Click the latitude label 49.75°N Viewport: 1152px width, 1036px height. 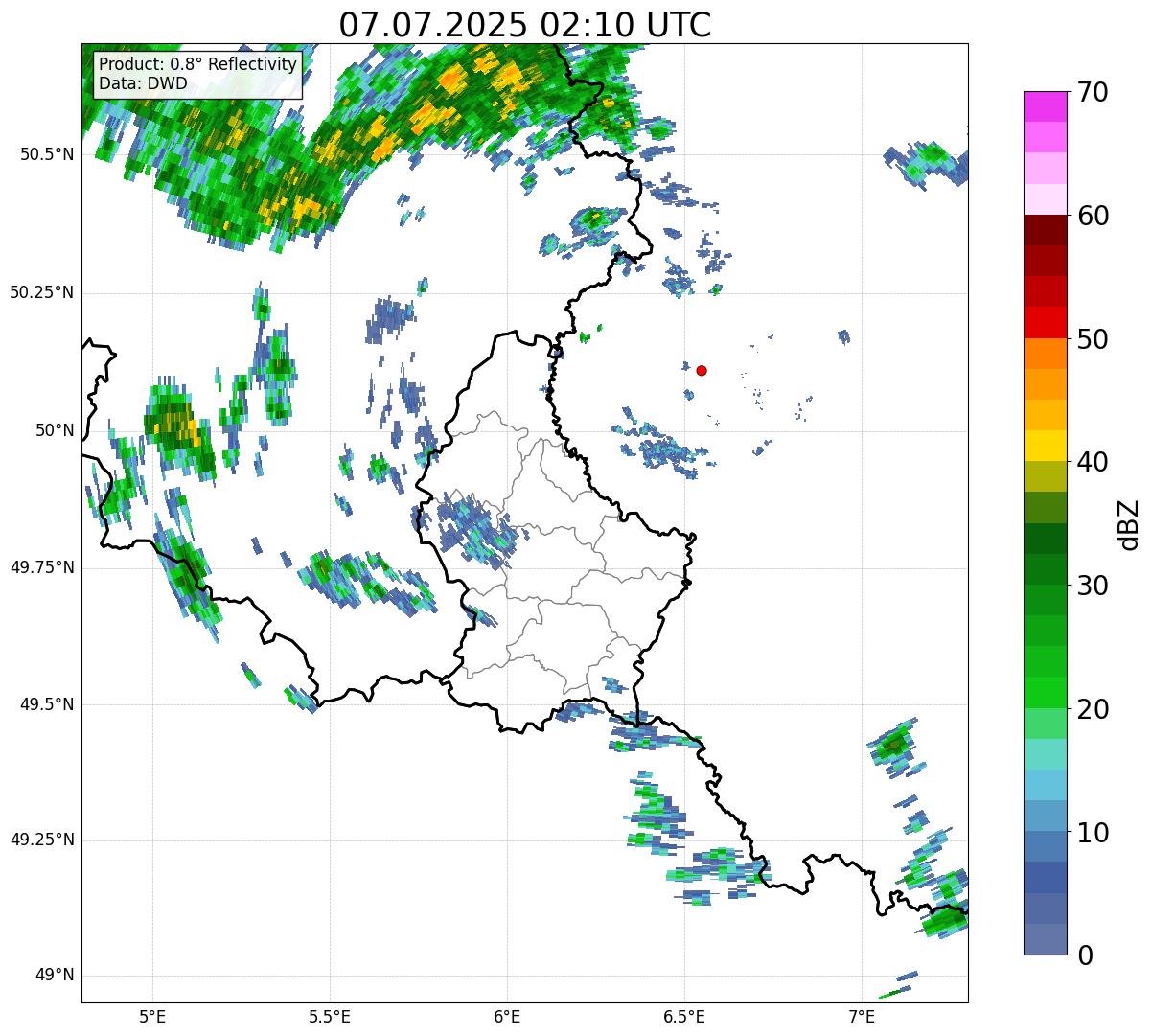42,567
